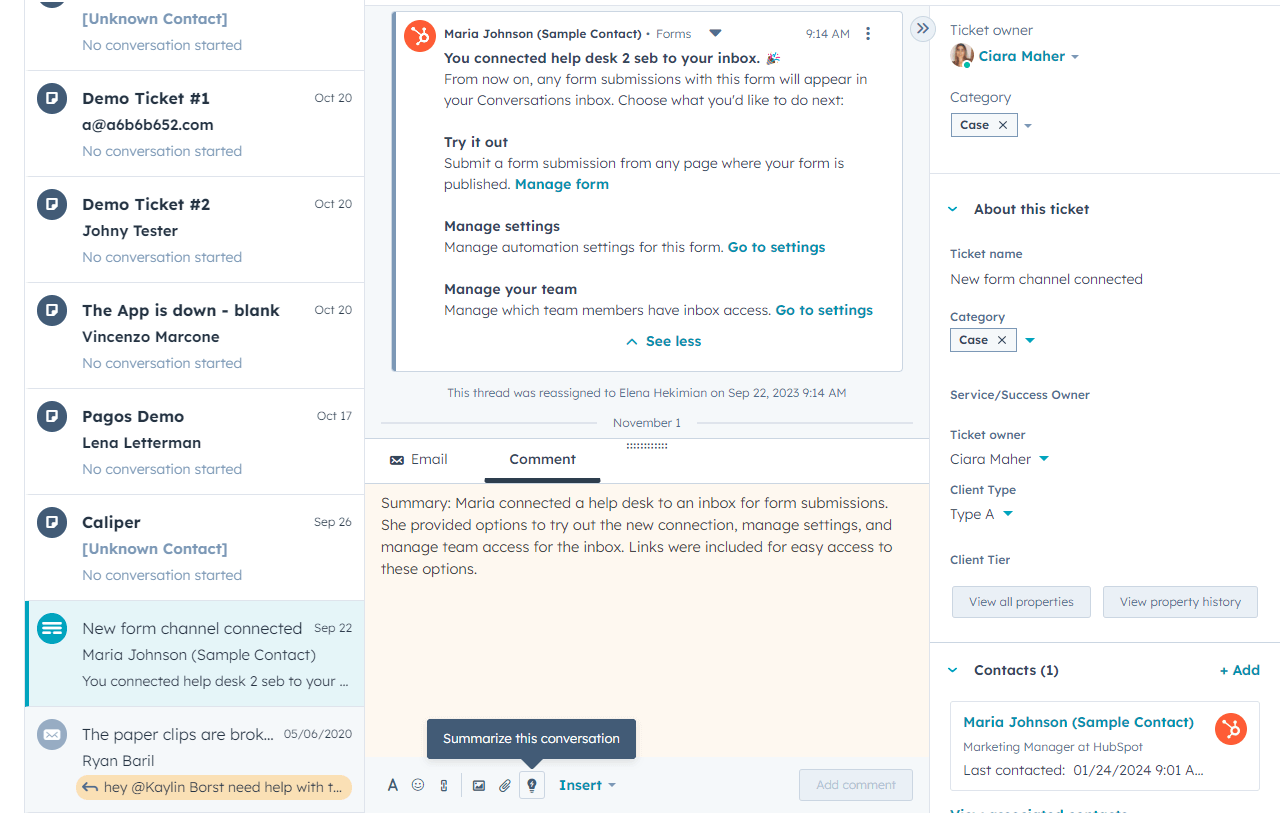The width and height of the screenshot is (1280, 813).
Task: Expand the Forms thread dropdown arrow
Action: pos(715,32)
